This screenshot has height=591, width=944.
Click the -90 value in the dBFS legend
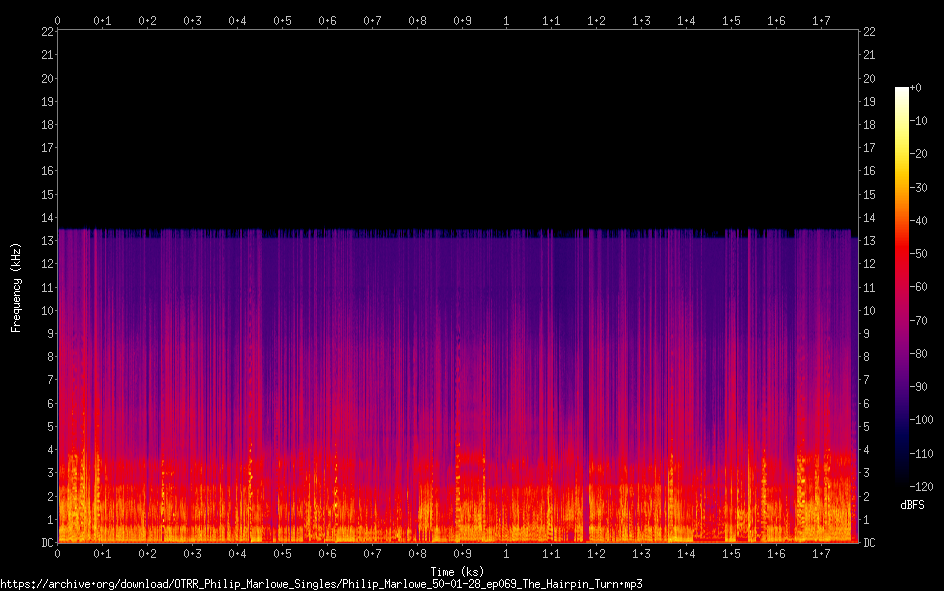pos(920,388)
